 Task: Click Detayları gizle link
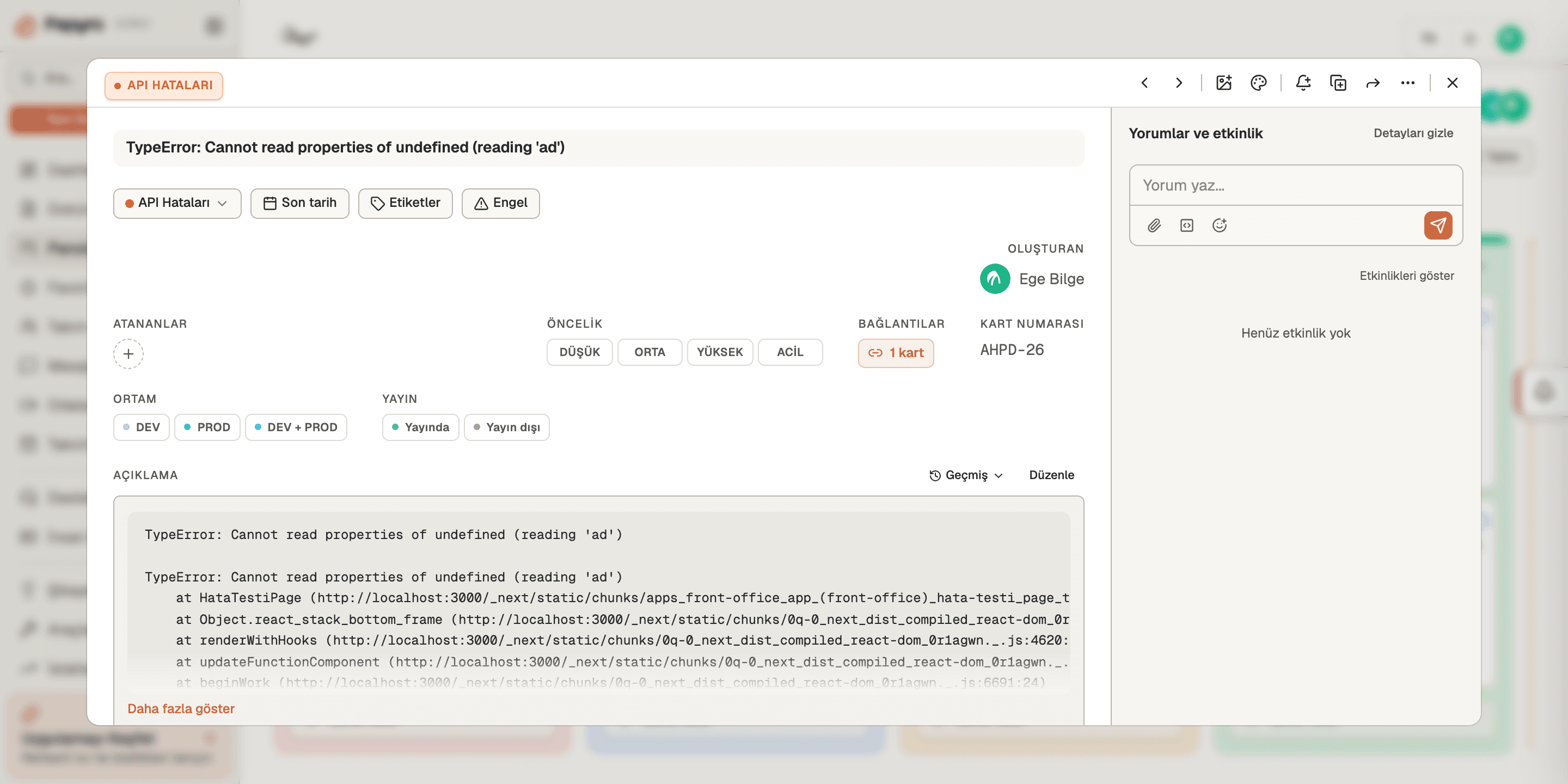coord(1413,133)
